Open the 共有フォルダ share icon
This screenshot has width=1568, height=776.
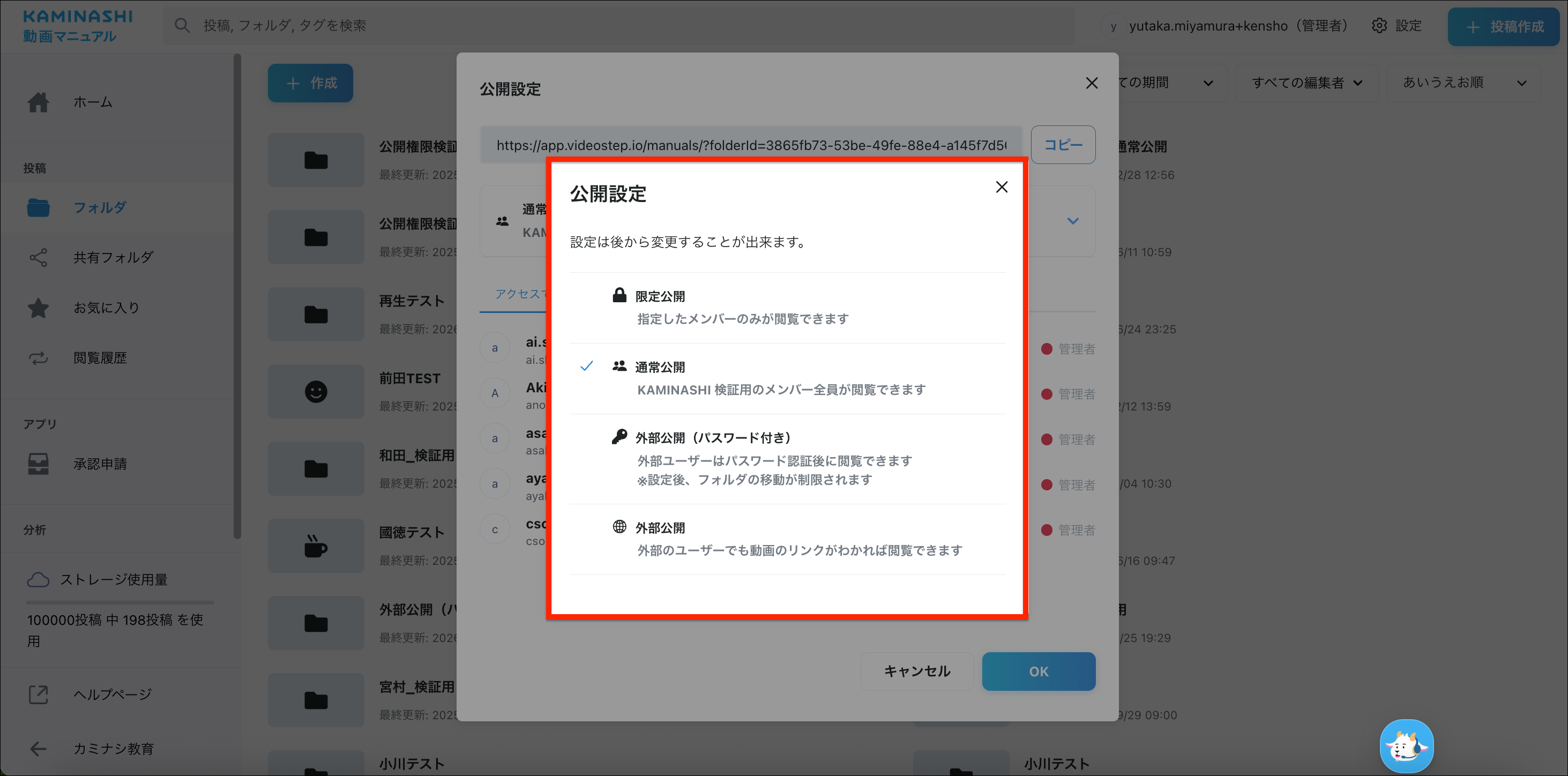tap(38, 257)
